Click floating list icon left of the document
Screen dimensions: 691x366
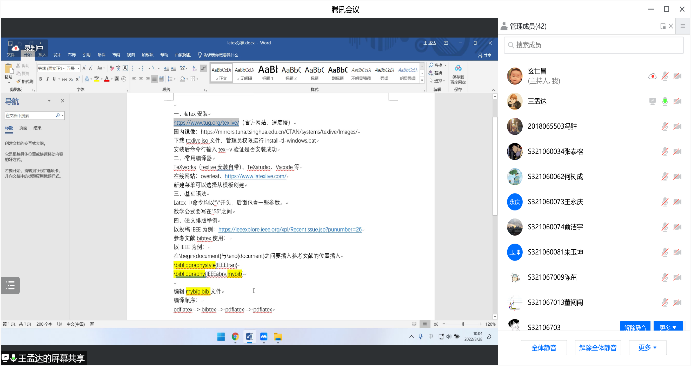click(11, 285)
